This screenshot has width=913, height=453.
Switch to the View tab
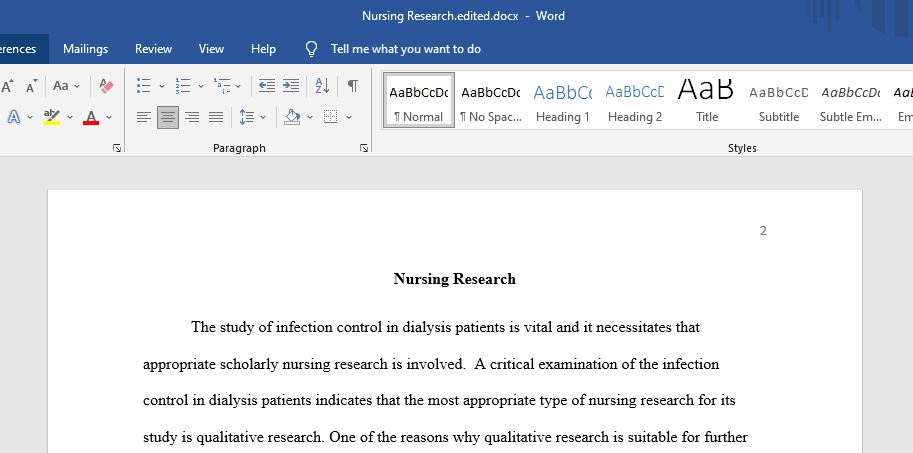pyautogui.click(x=211, y=49)
